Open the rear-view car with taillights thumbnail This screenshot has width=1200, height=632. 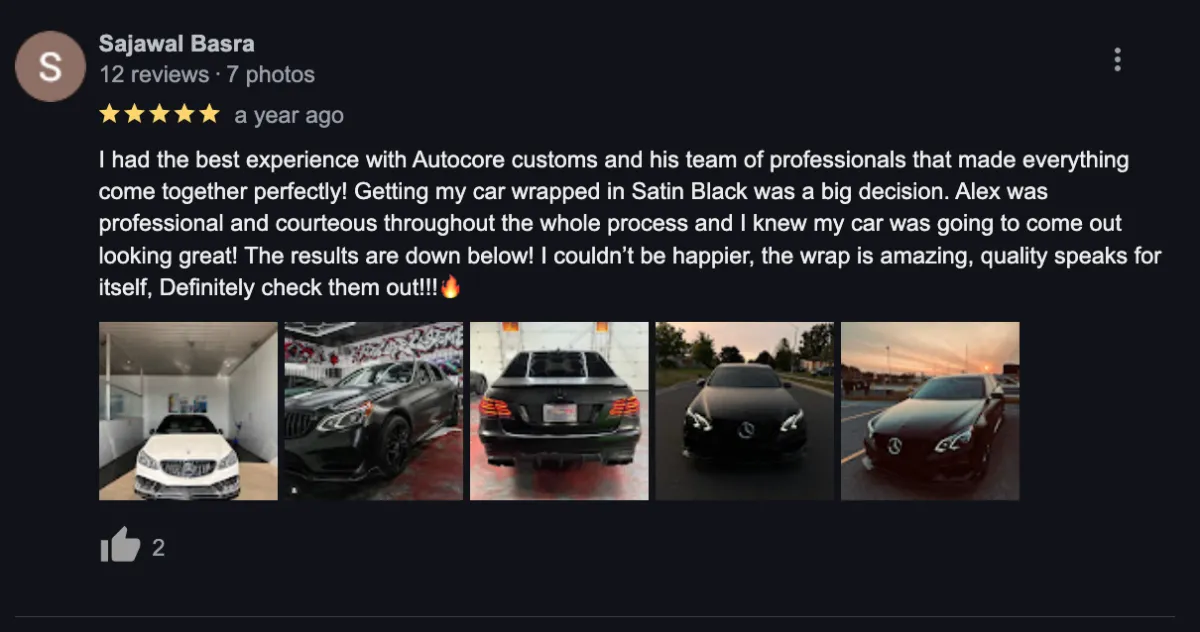pos(559,411)
